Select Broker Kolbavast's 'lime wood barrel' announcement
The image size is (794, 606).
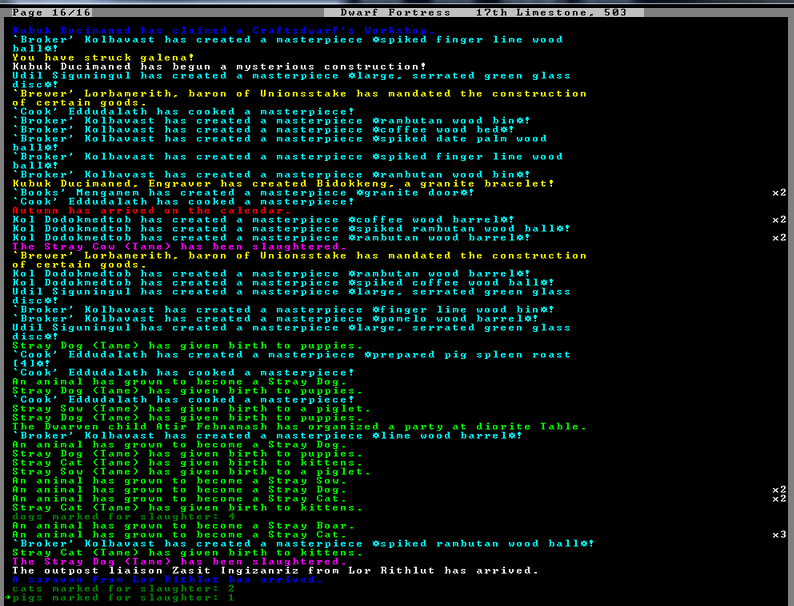point(267,436)
